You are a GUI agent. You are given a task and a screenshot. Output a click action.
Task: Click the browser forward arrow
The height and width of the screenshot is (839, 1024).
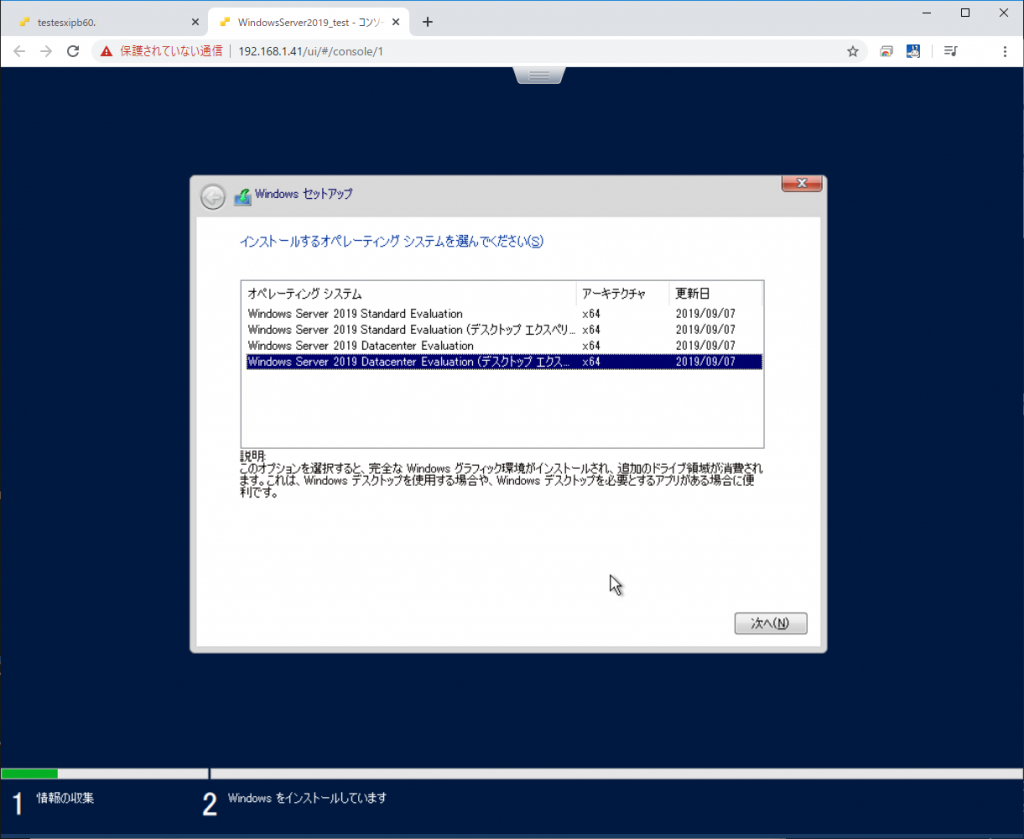(x=46, y=51)
